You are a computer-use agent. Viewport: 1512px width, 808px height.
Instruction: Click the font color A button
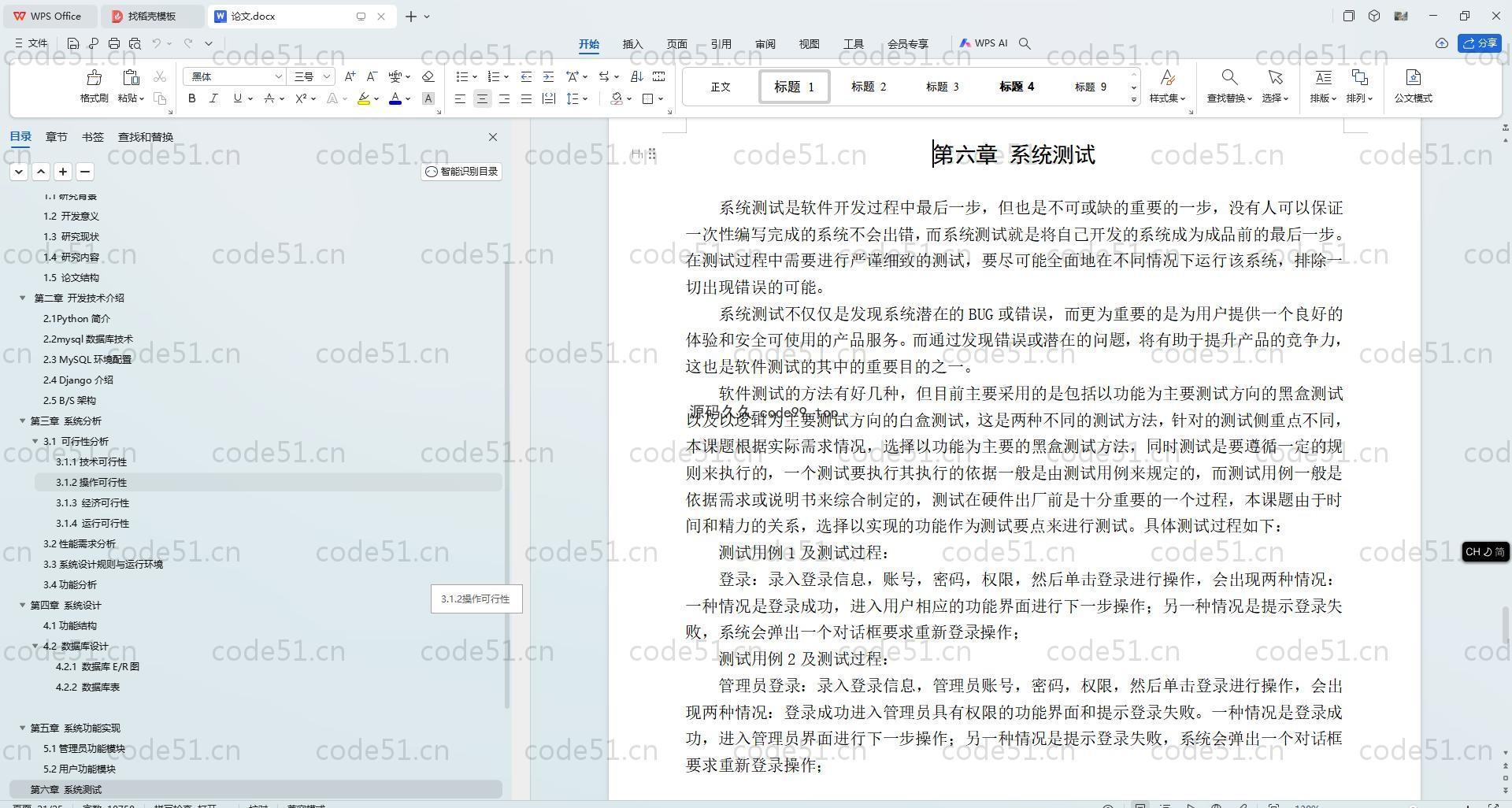point(395,98)
